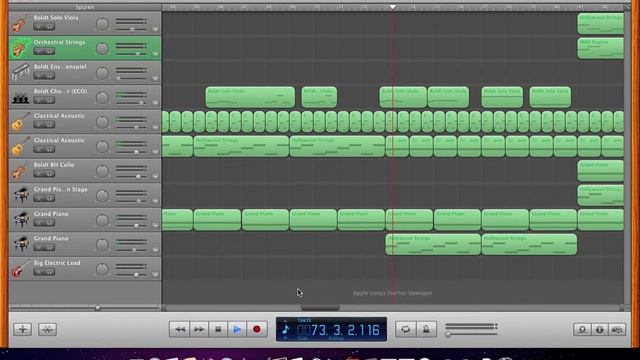Fast forward with double right arrow button

pyautogui.click(x=199, y=329)
